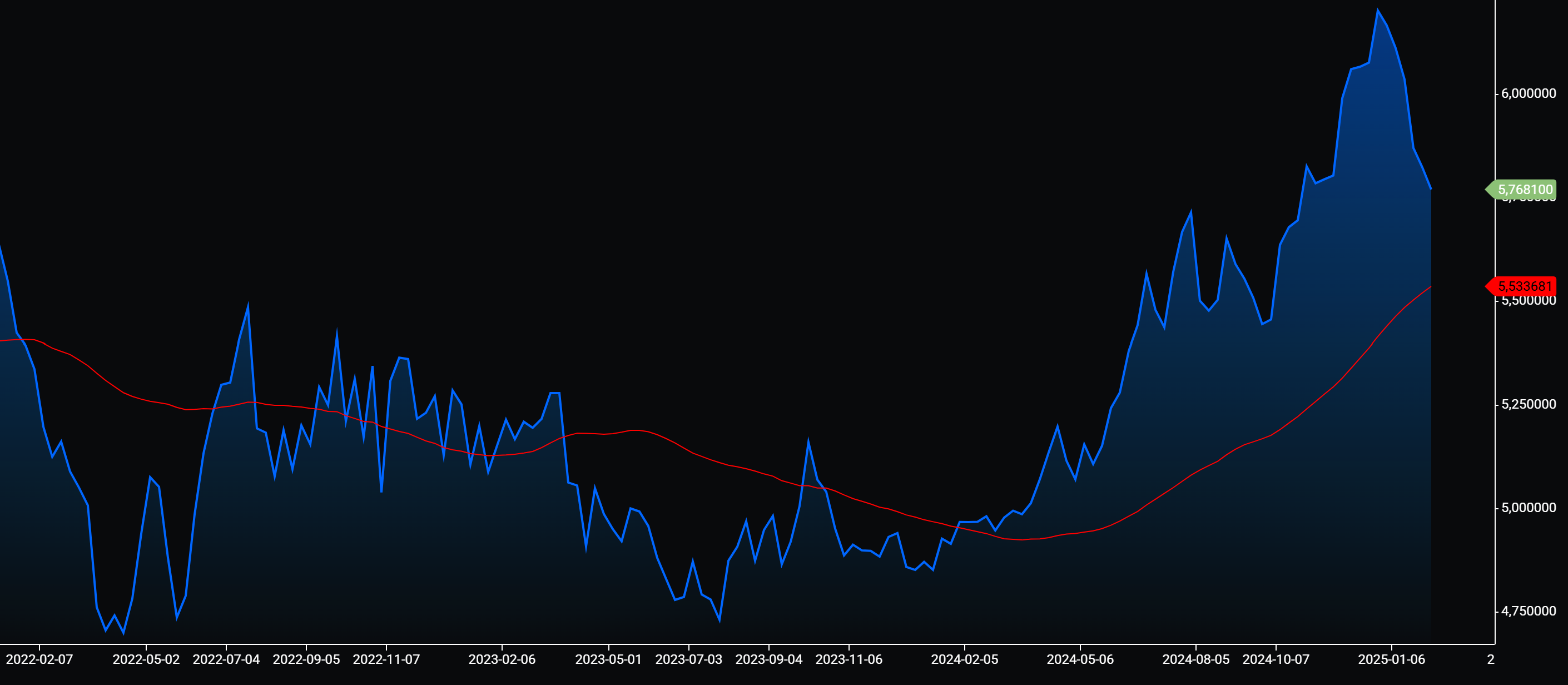Select the 6,000000 price axis label
The height and width of the screenshot is (685, 1568).
pos(1529,93)
